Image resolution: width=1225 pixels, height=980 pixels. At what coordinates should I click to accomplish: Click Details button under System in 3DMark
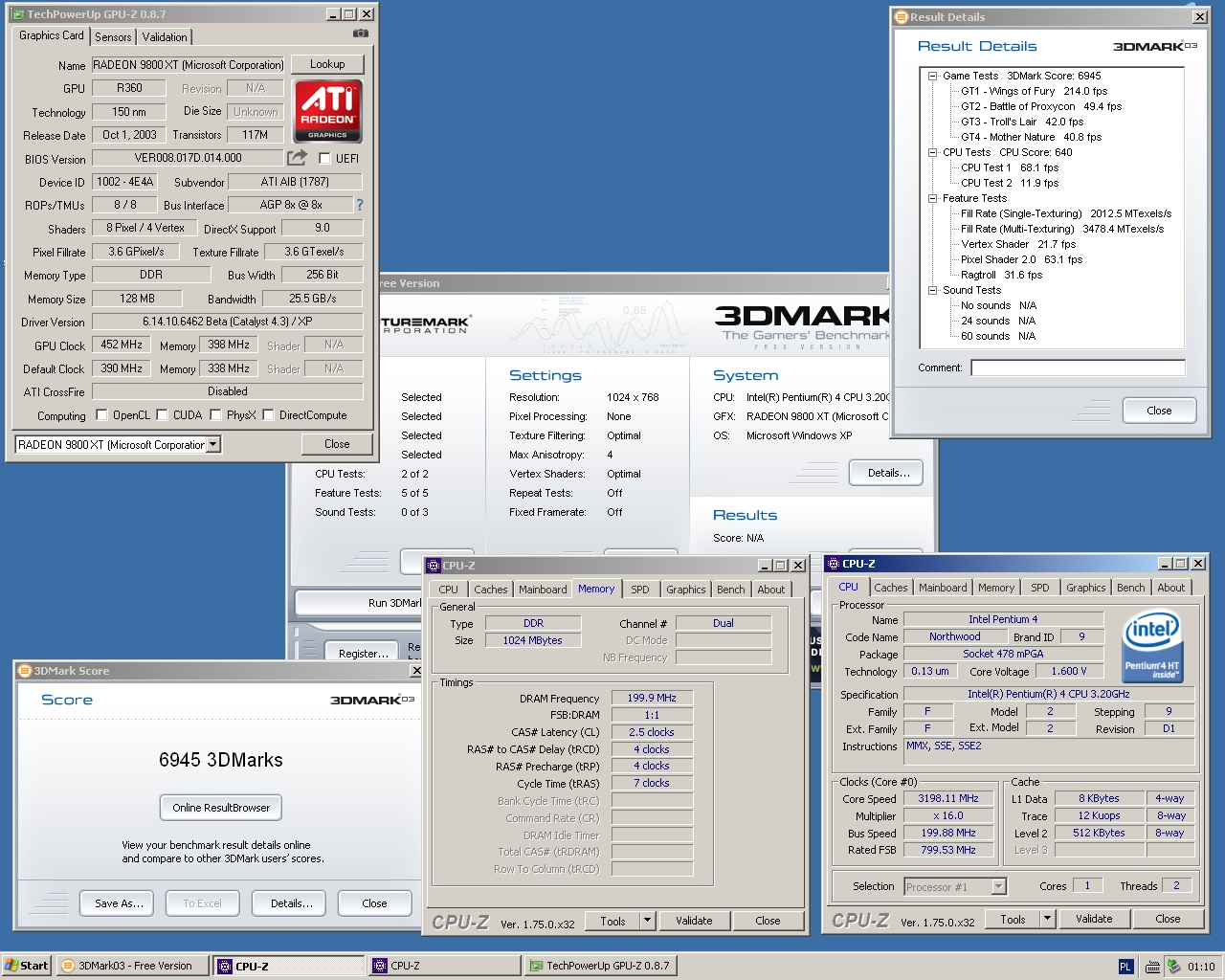(x=886, y=473)
